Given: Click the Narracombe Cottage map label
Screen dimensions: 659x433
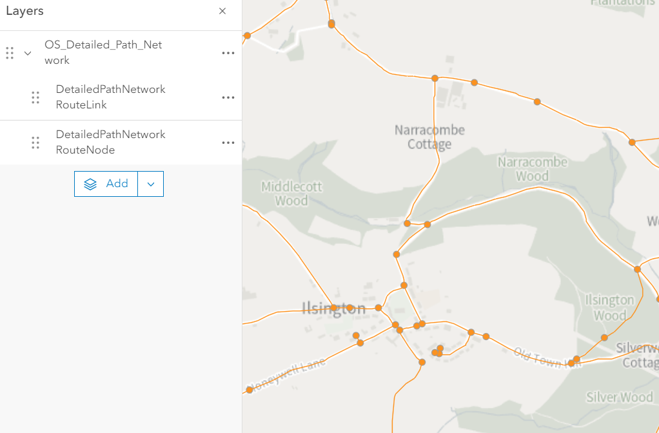Looking at the screenshot, I should point(423,137).
